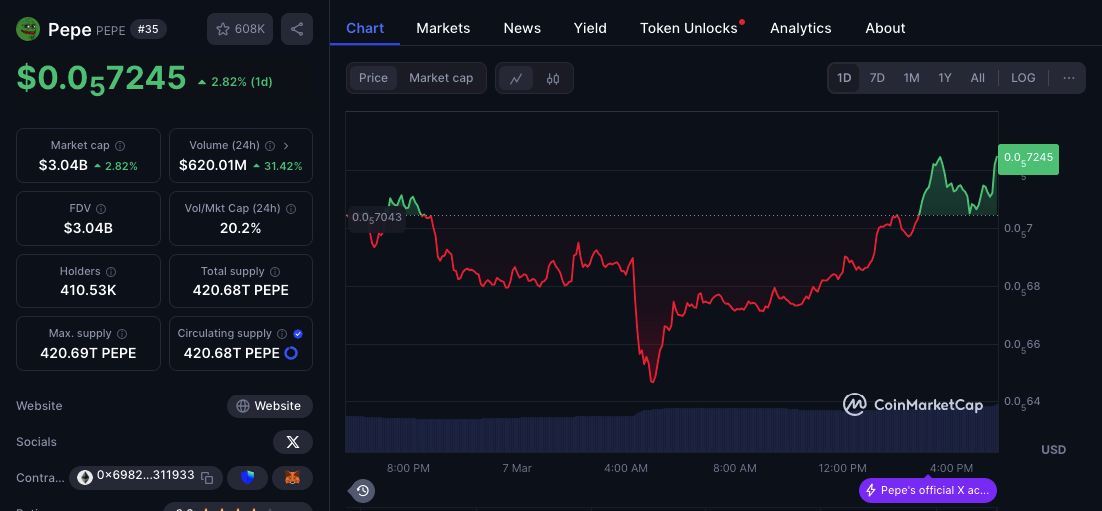Open the share icon button
This screenshot has height=511, width=1102.
point(297,29)
